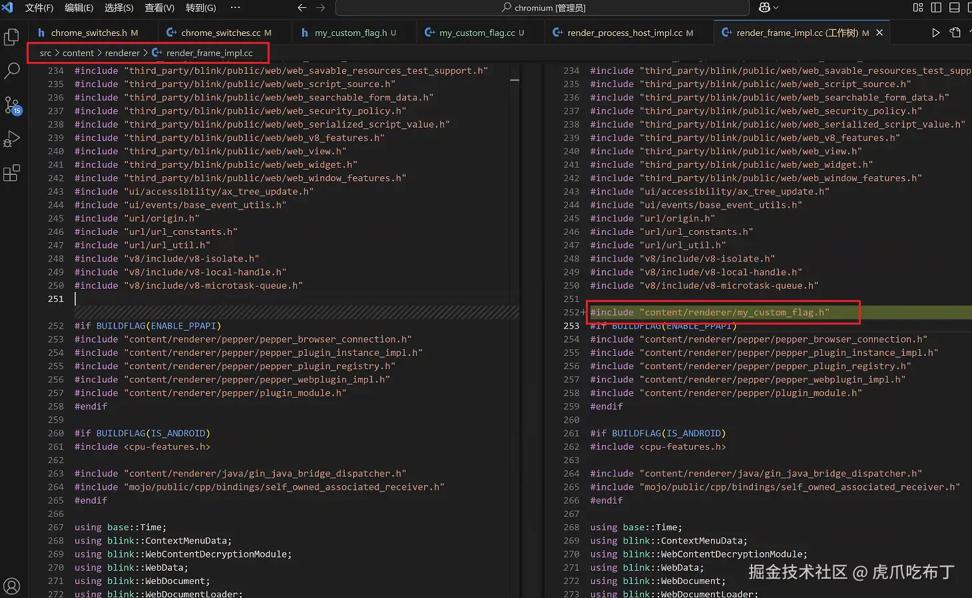Go back with the left arrow
Screen dimensions: 972x598
(301, 7)
